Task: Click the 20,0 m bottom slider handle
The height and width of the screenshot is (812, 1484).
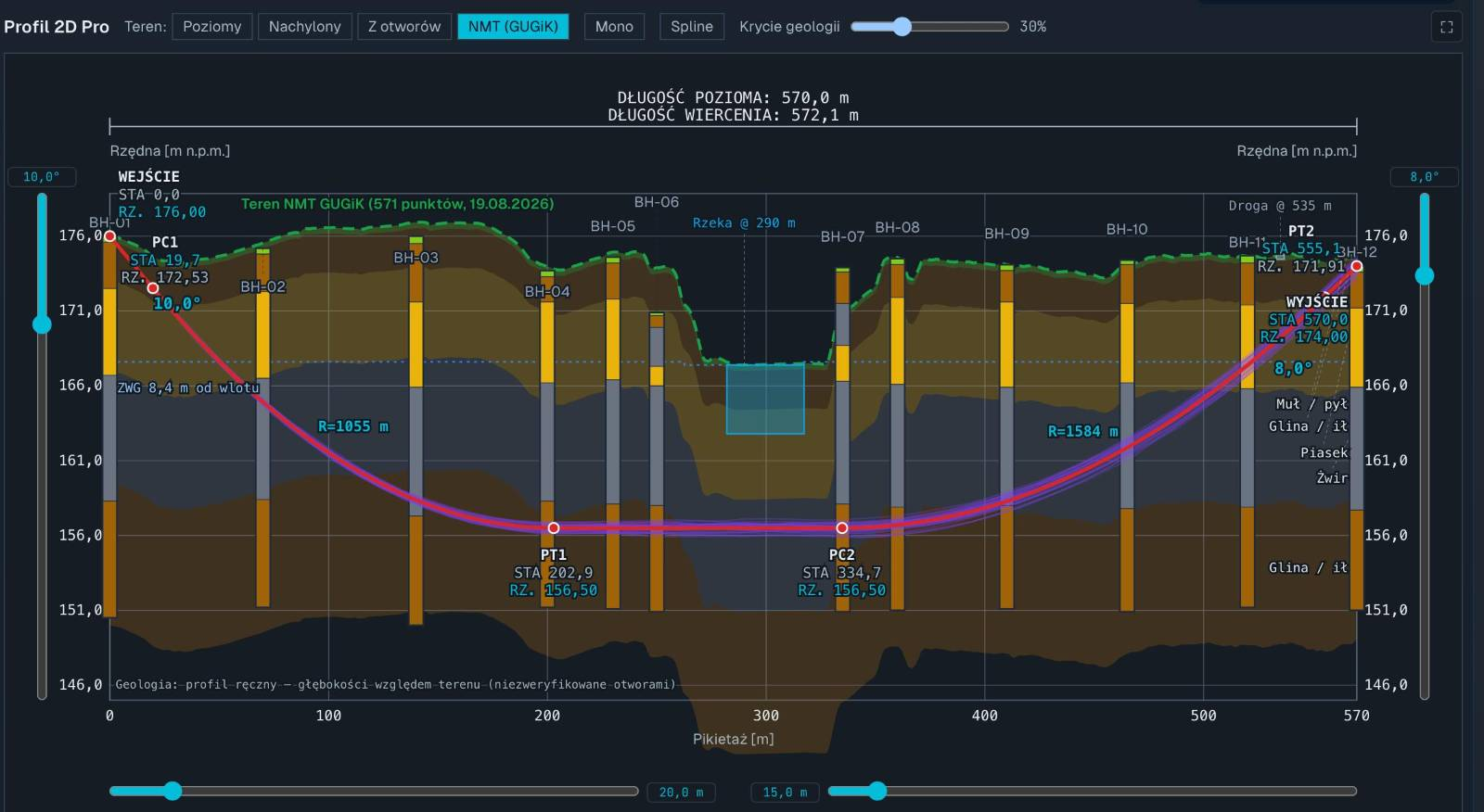Action: tap(173, 791)
